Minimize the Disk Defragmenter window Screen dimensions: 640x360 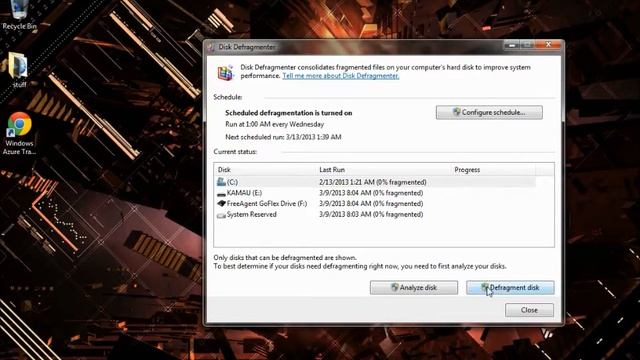tap(511, 45)
